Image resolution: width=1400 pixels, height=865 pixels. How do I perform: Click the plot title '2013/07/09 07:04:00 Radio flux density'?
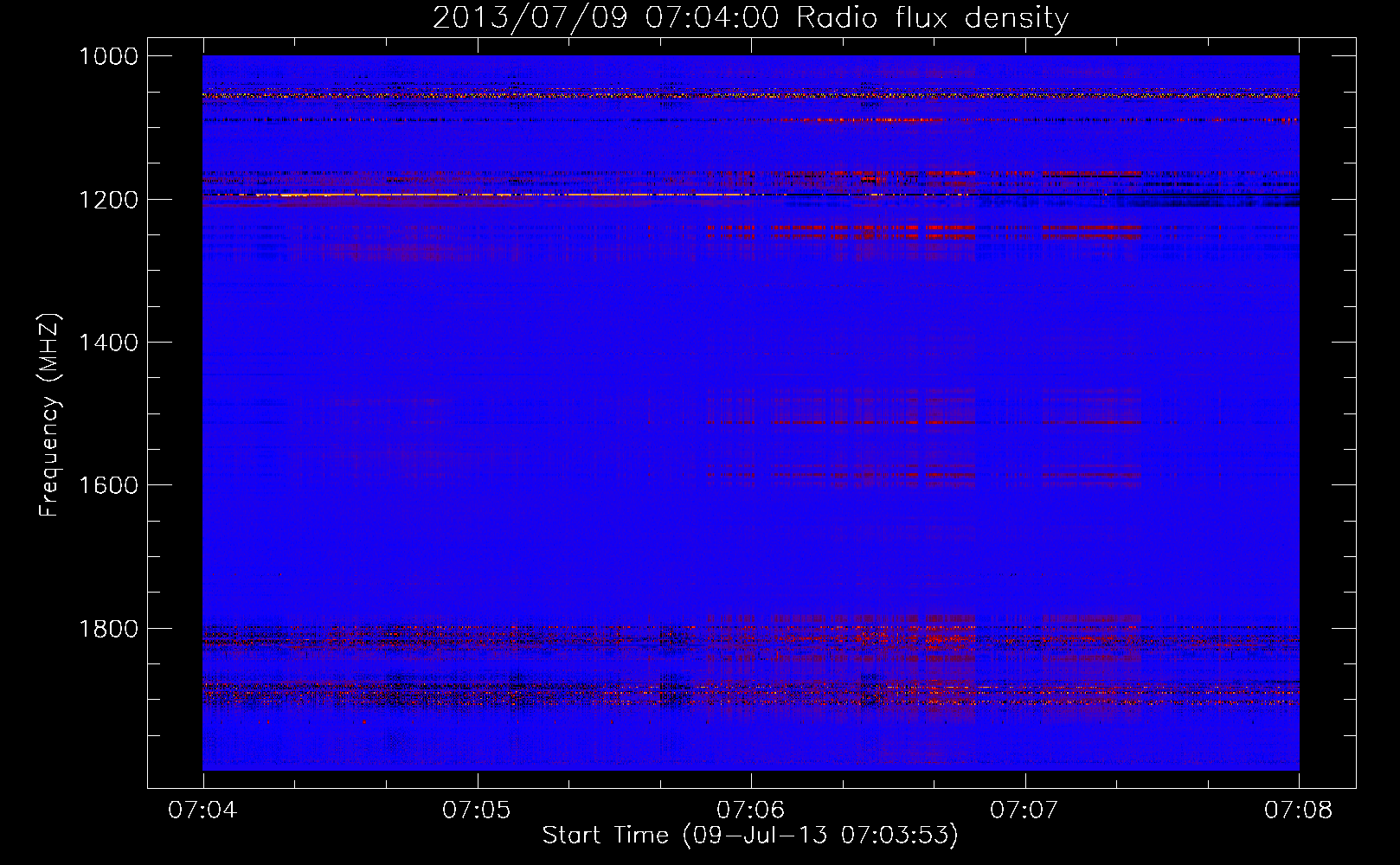[750, 18]
